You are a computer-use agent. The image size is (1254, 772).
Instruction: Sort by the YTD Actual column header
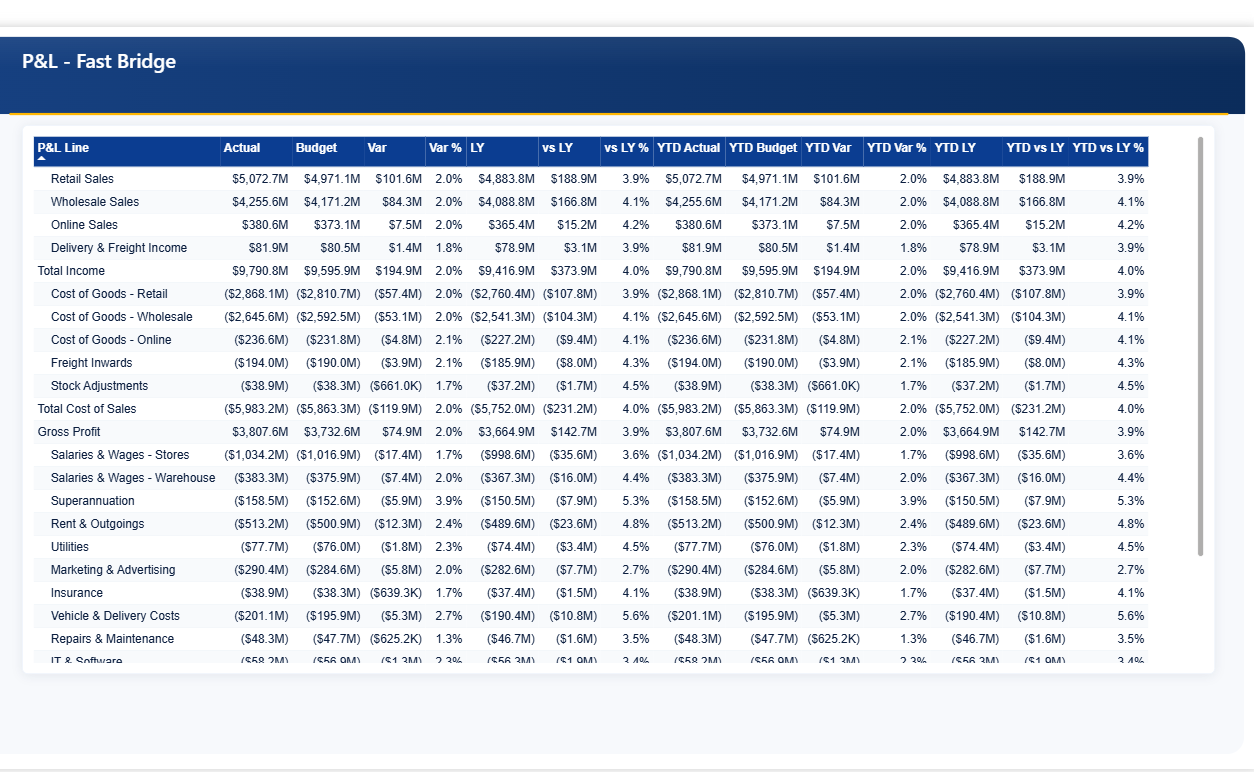click(x=689, y=151)
